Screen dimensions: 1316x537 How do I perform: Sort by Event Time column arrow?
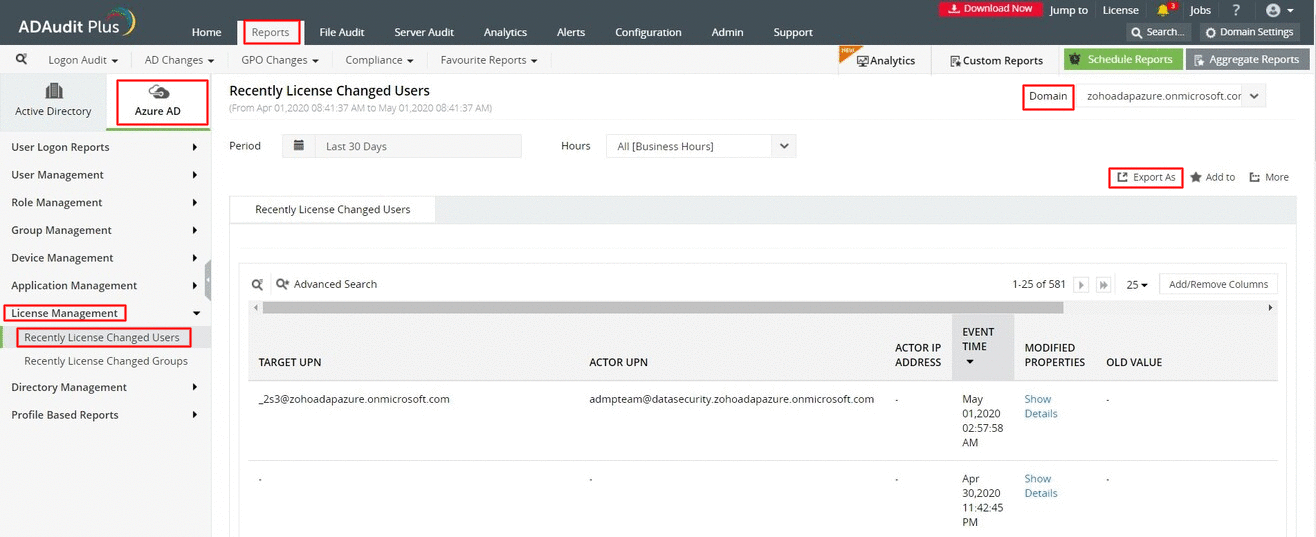tap(969, 362)
